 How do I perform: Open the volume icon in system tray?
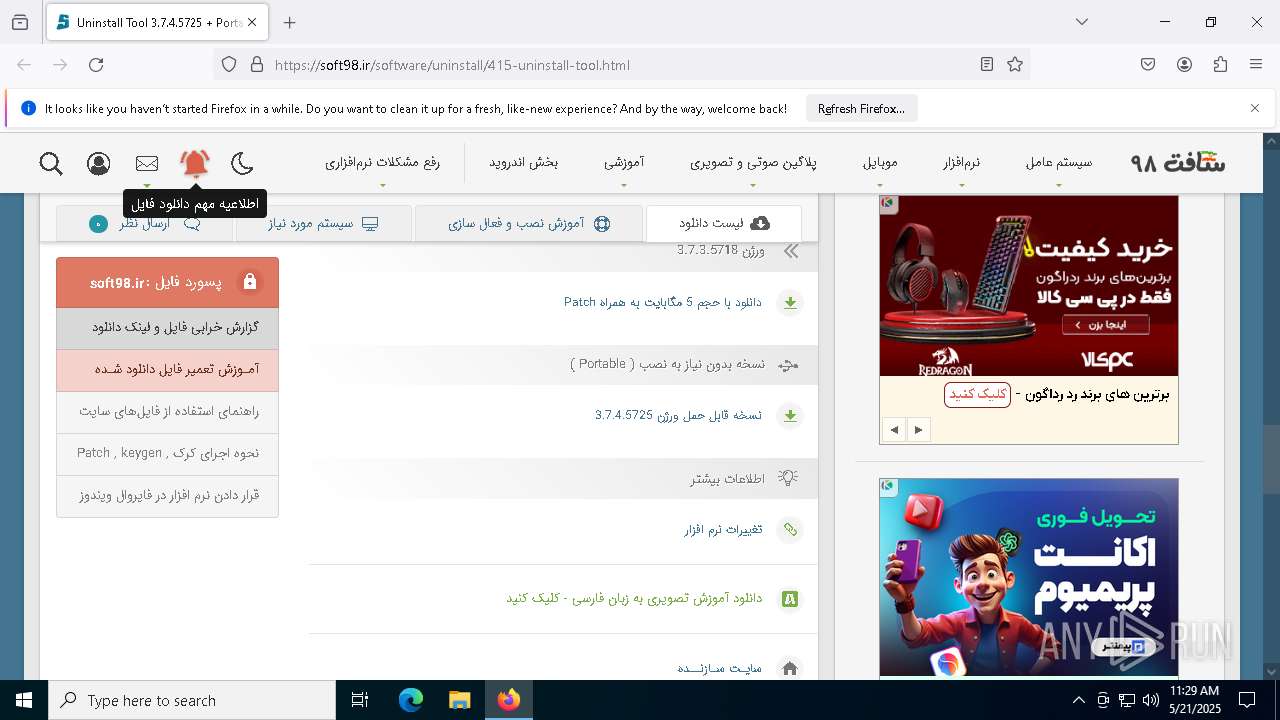pyautogui.click(x=1151, y=700)
